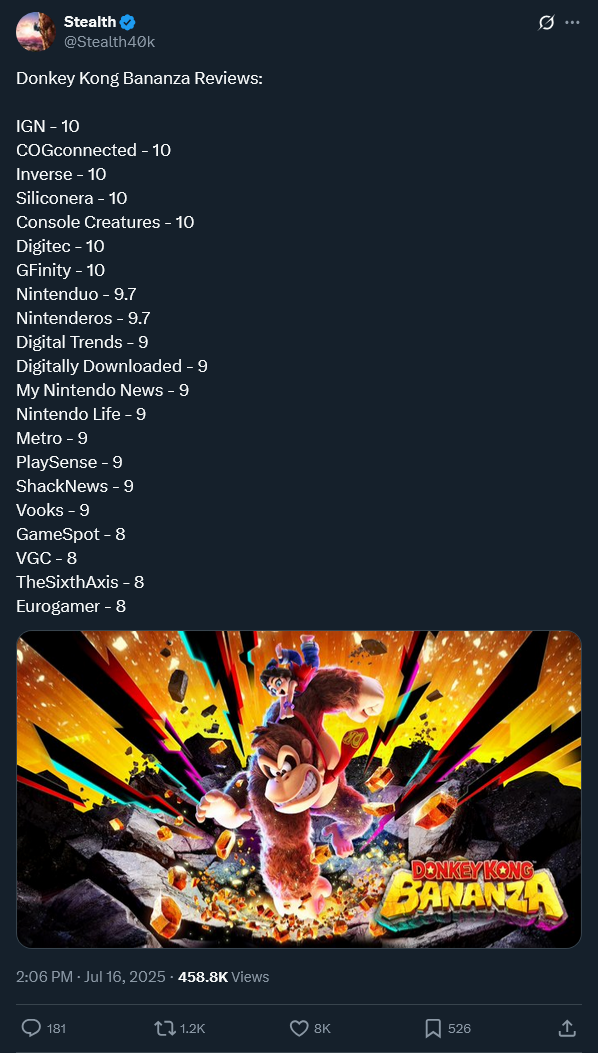Like the post with heart icon
598x1053 pixels.
pyautogui.click(x=298, y=1028)
